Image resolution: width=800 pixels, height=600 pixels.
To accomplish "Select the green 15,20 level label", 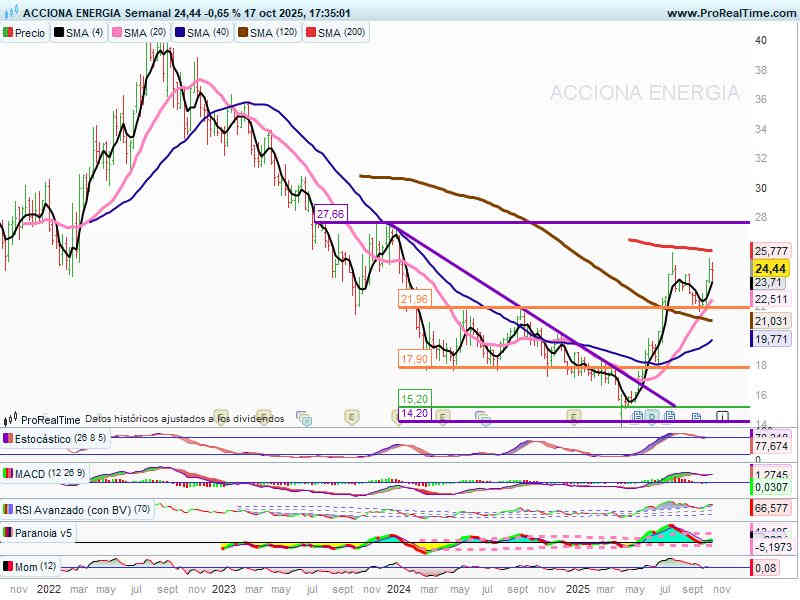I will tap(413, 396).
